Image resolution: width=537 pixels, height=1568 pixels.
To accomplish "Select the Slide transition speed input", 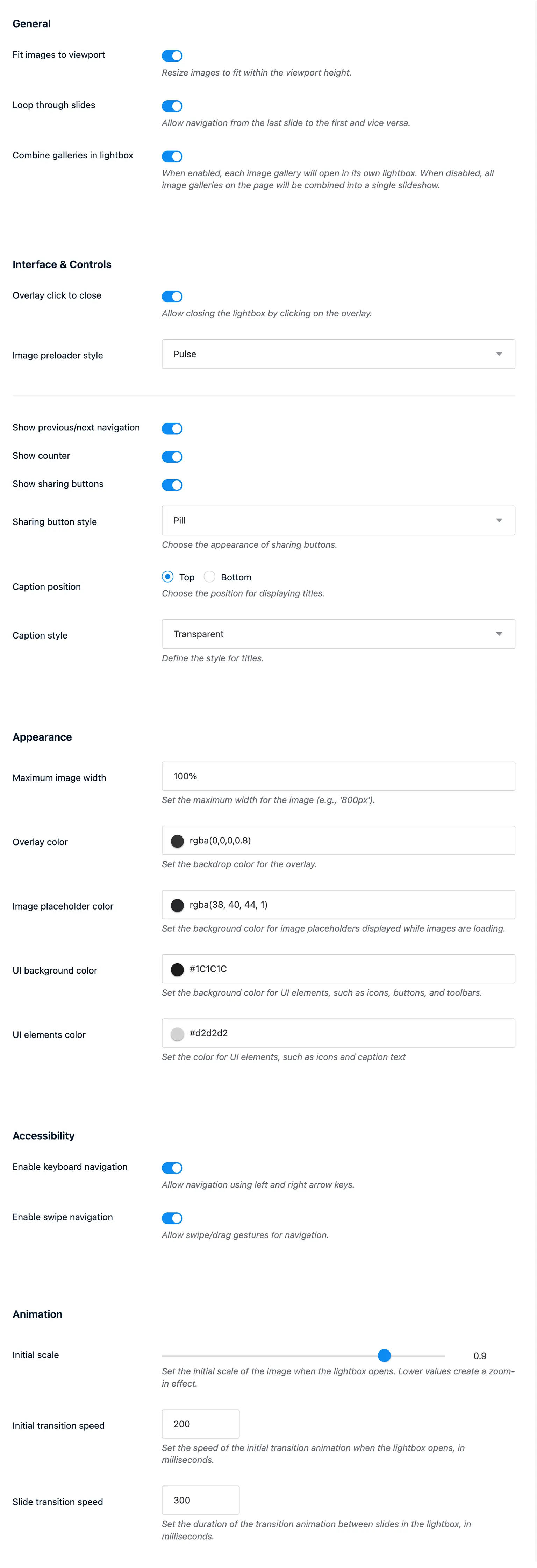I will (200, 1500).
